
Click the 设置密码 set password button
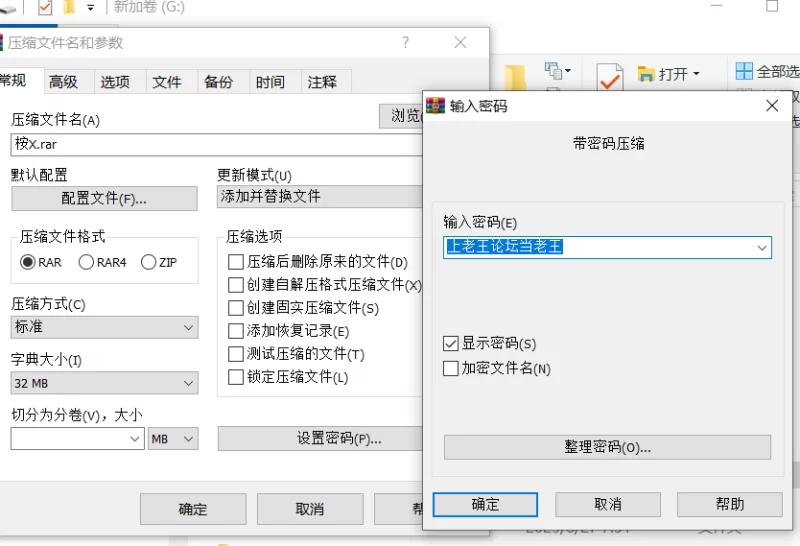(x=320, y=438)
